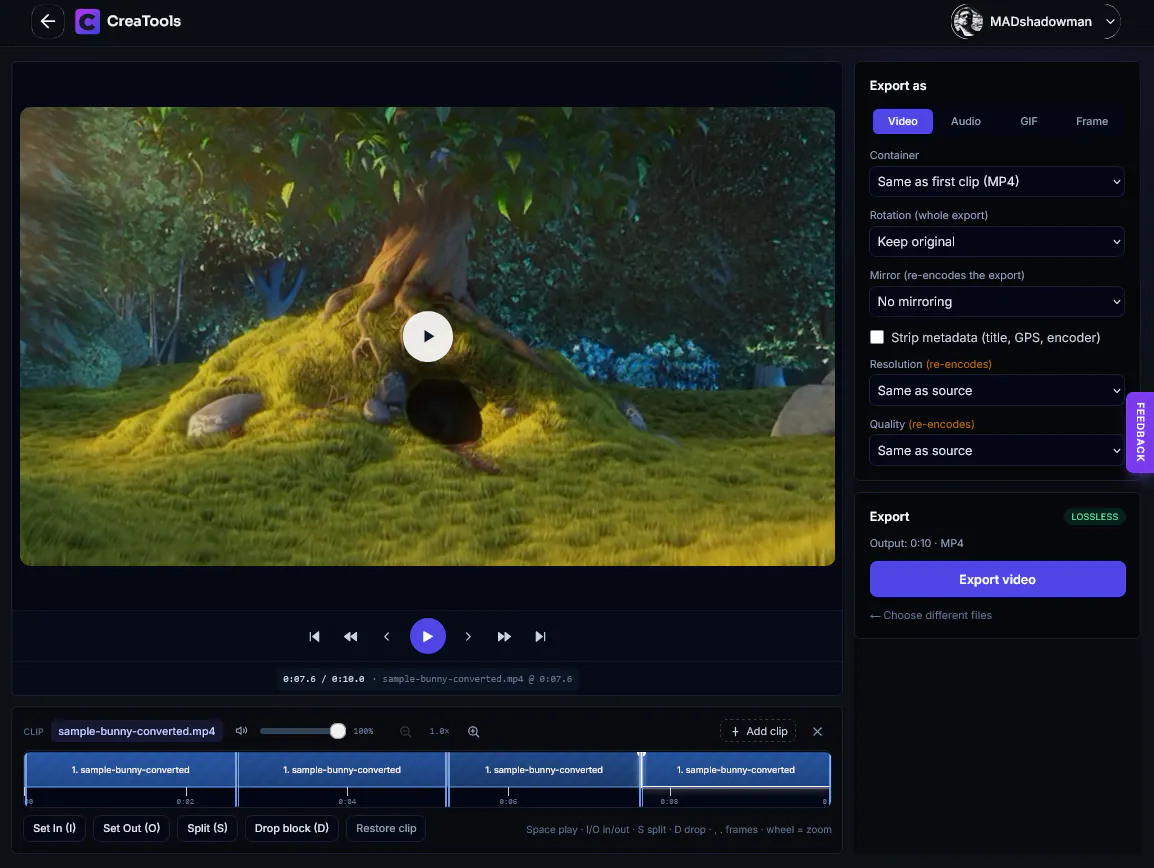Click the Set In (I) button
The height and width of the screenshot is (868, 1154).
(54, 828)
